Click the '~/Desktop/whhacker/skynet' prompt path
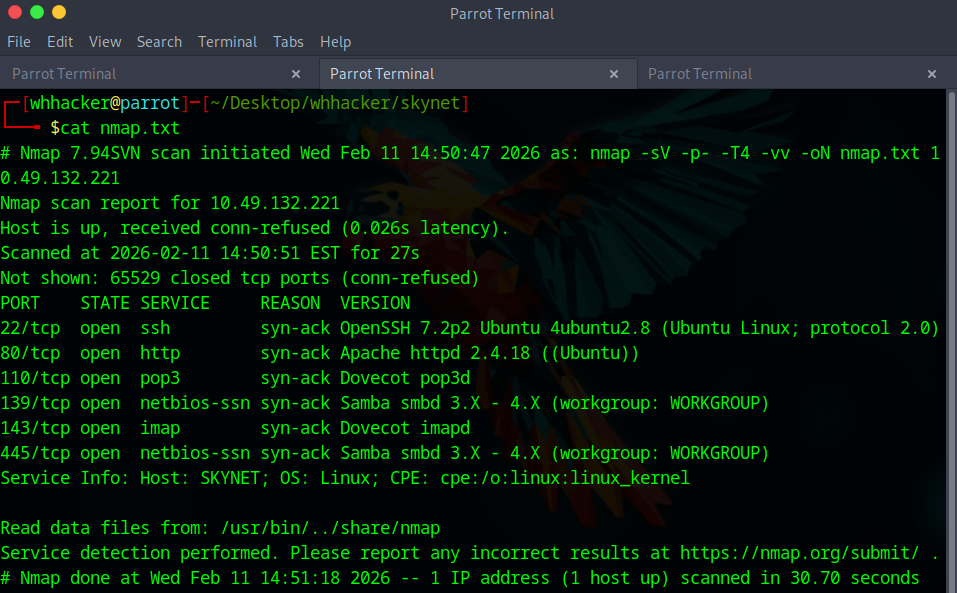This screenshot has height=593, width=957. pos(334,103)
